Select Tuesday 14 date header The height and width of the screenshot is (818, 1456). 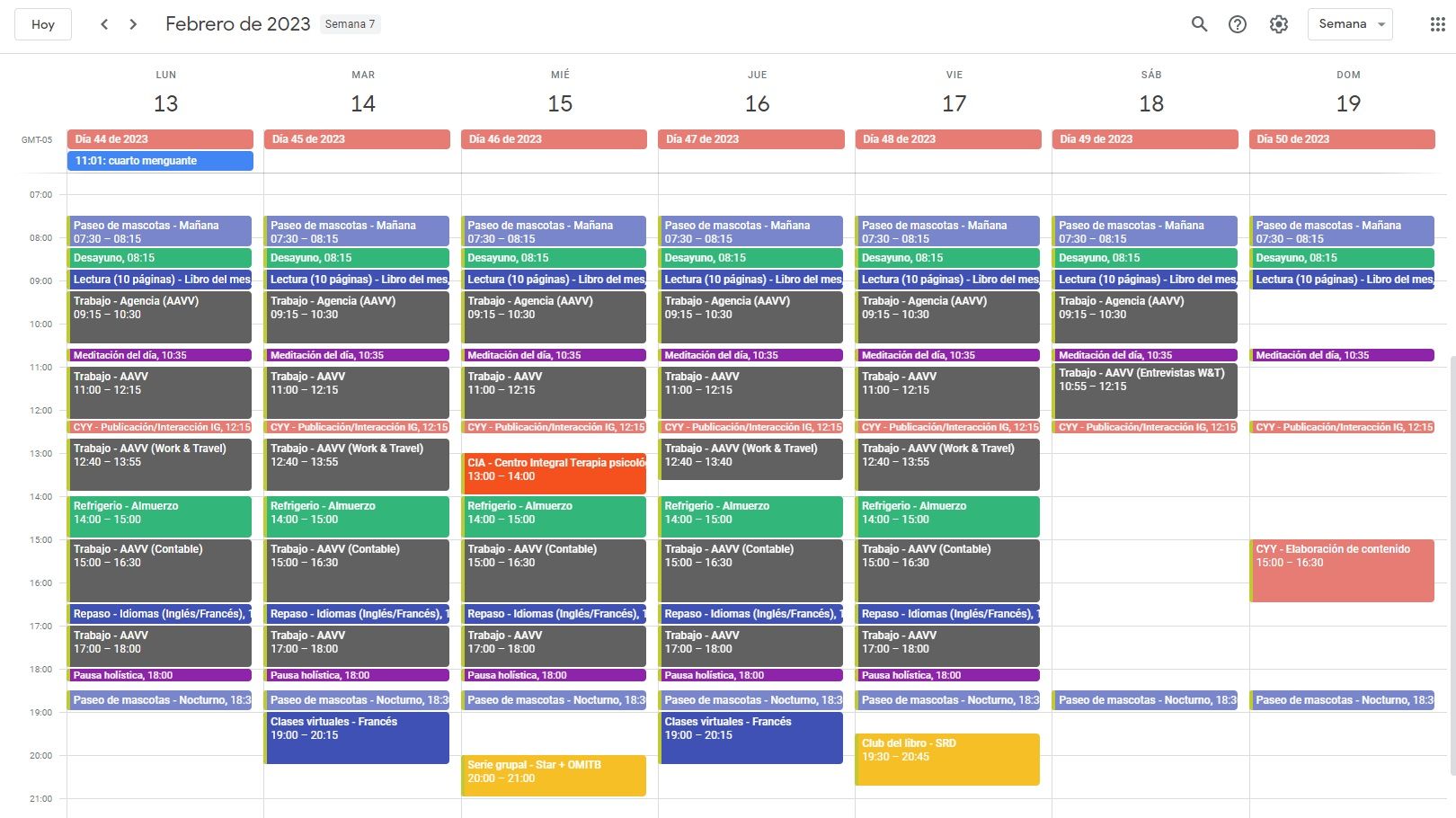tap(363, 103)
